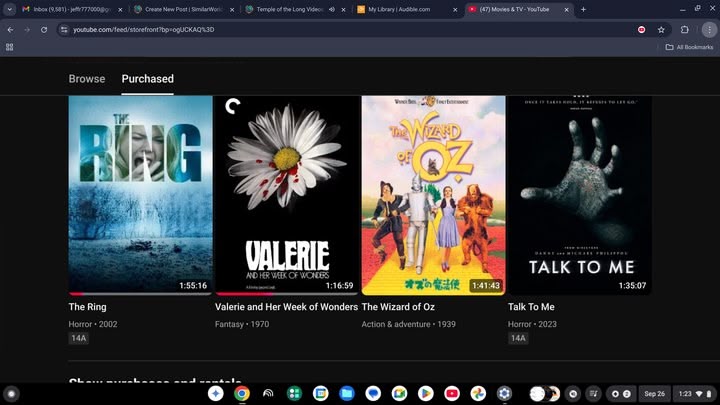Close the Movies & TV YouTube tab
Image resolution: width=720 pixels, height=405 pixels.
click(x=567, y=10)
